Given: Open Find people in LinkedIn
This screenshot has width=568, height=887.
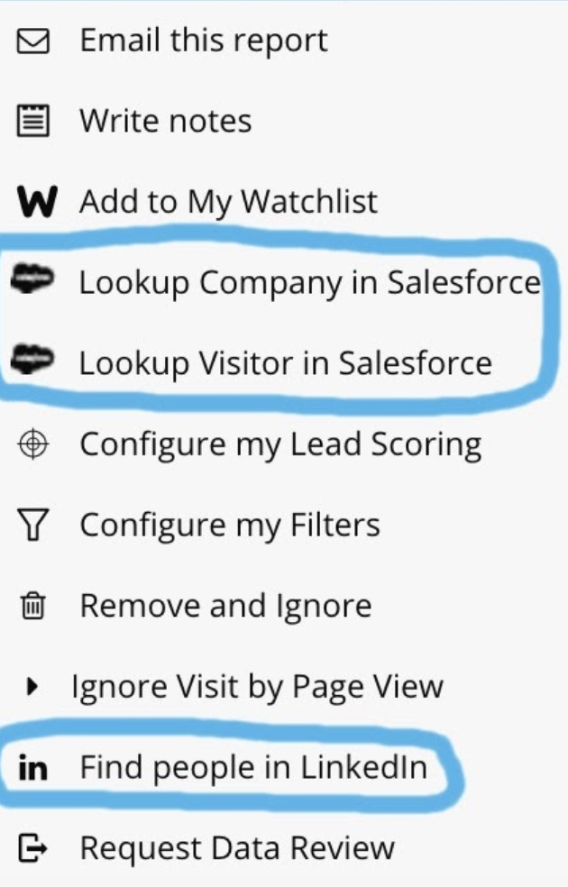Looking at the screenshot, I should 253,768.
